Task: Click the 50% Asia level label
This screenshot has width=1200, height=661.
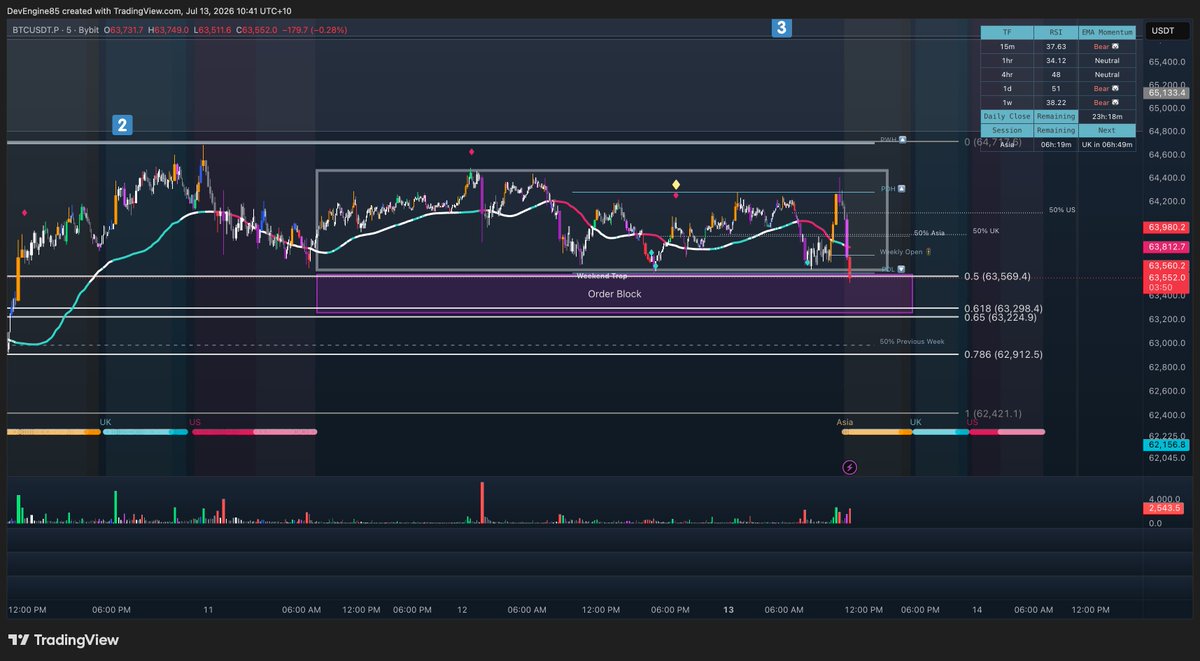Action: point(929,232)
